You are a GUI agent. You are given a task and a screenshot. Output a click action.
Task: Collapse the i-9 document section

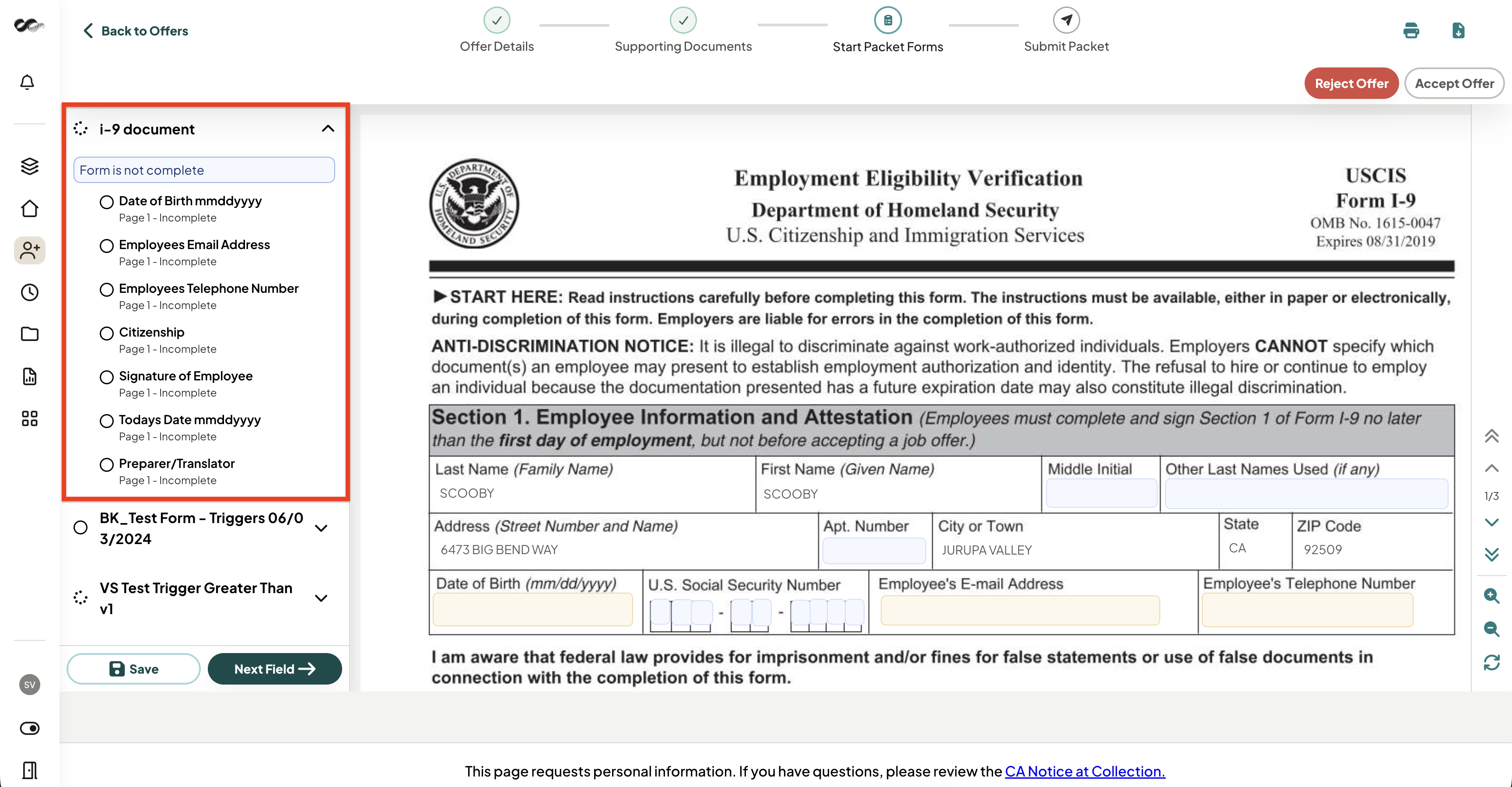(x=328, y=129)
